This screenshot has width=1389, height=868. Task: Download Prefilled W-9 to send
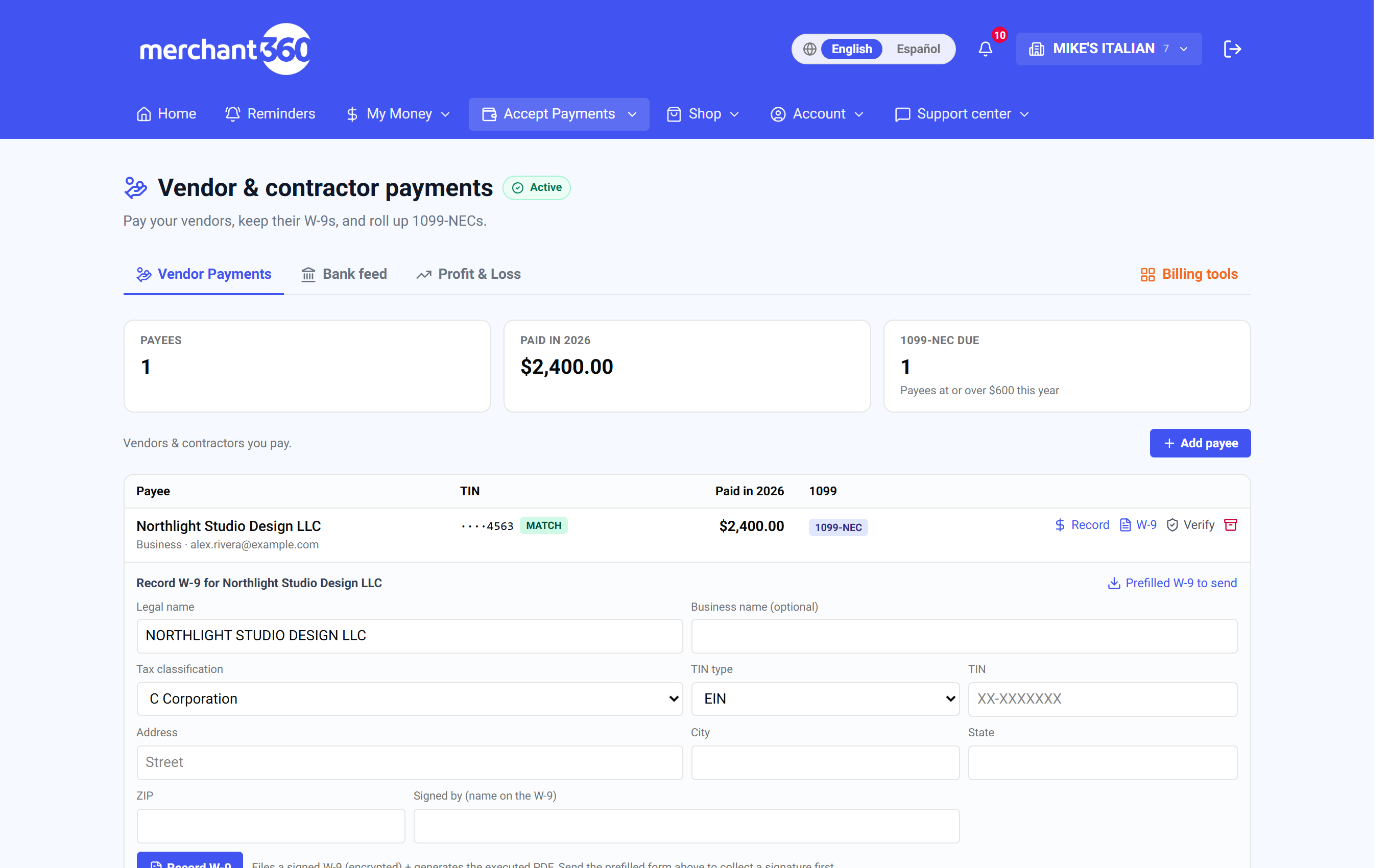pyautogui.click(x=1172, y=583)
